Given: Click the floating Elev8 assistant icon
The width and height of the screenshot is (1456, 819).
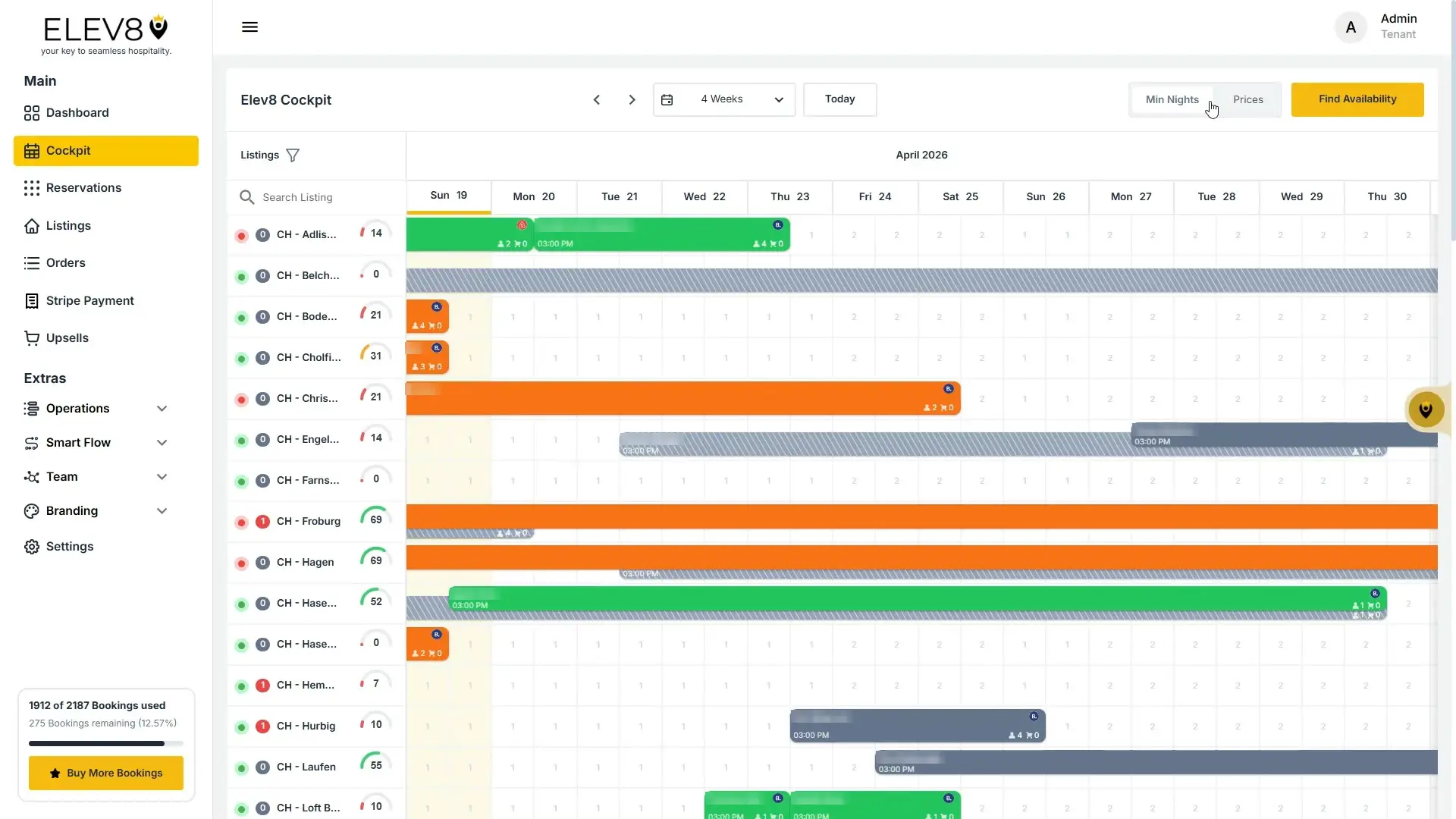Looking at the screenshot, I should point(1426,410).
